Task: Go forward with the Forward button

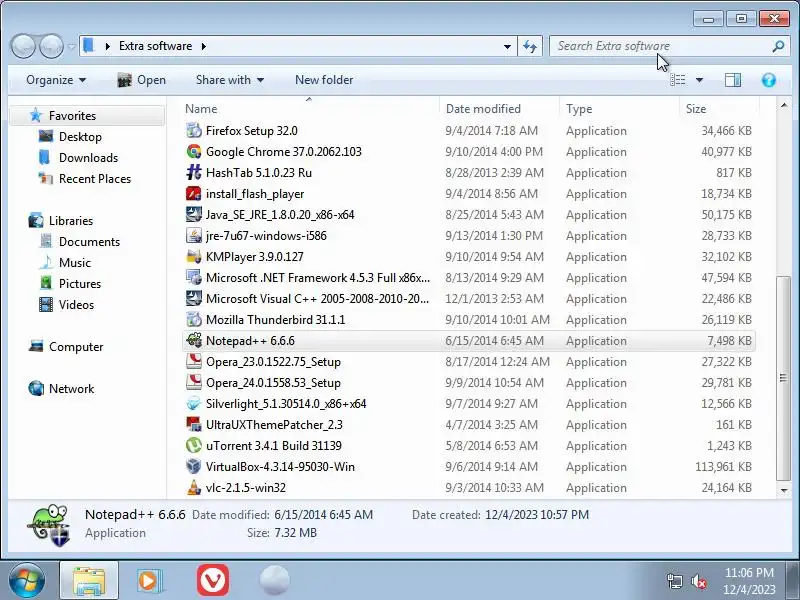Action: click(51, 46)
